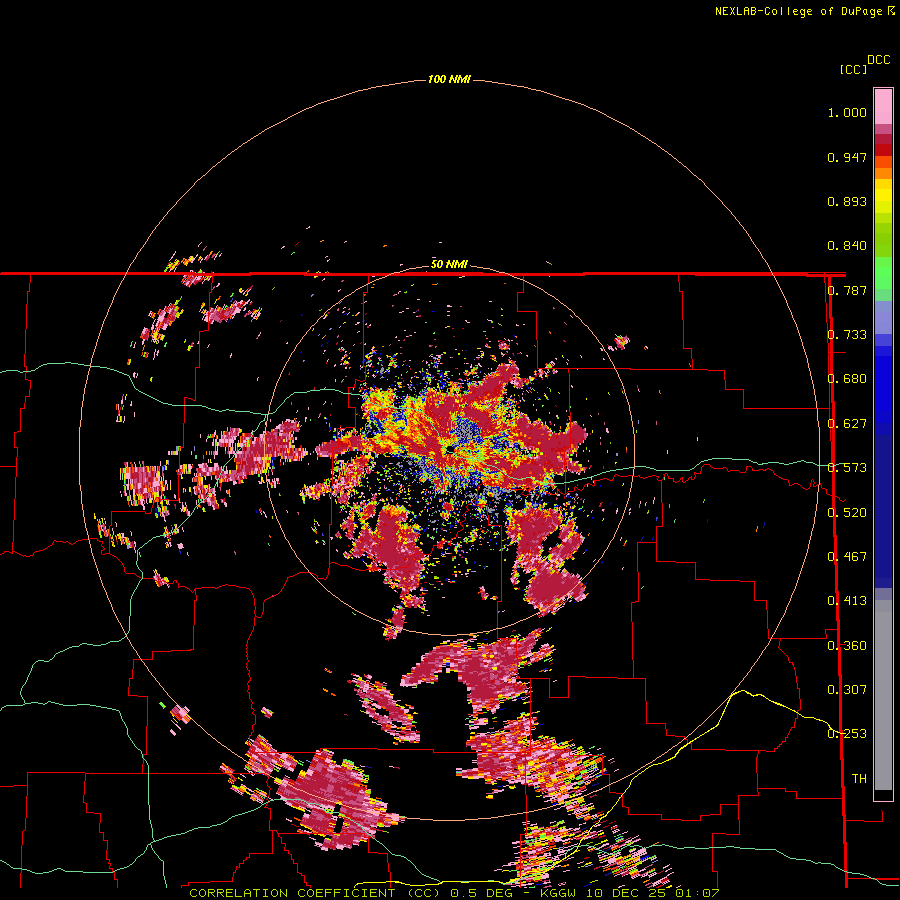Click the 0.413 value on the color scale
Screen dimensions: 900x900
point(847,601)
